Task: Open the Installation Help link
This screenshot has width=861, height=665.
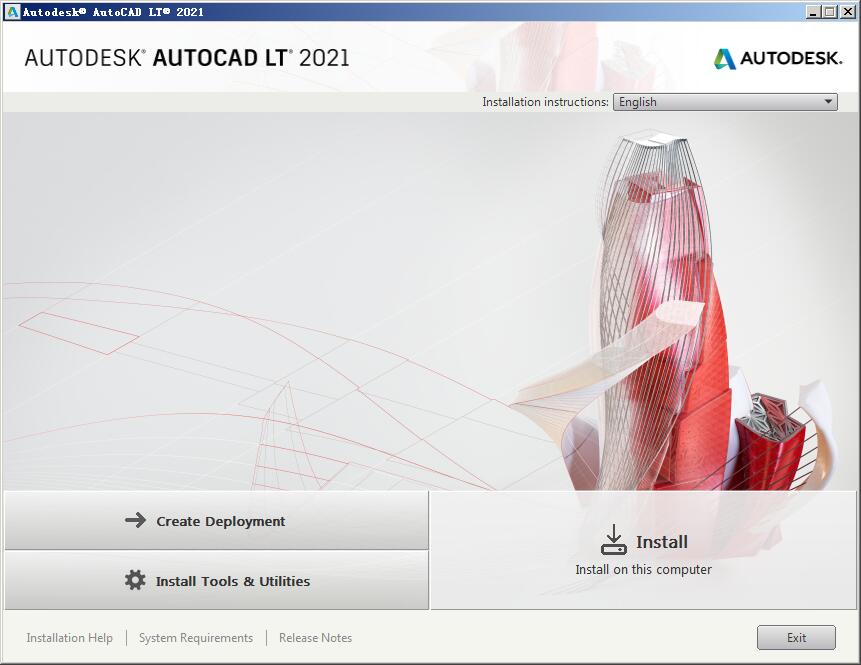Action: [x=70, y=638]
